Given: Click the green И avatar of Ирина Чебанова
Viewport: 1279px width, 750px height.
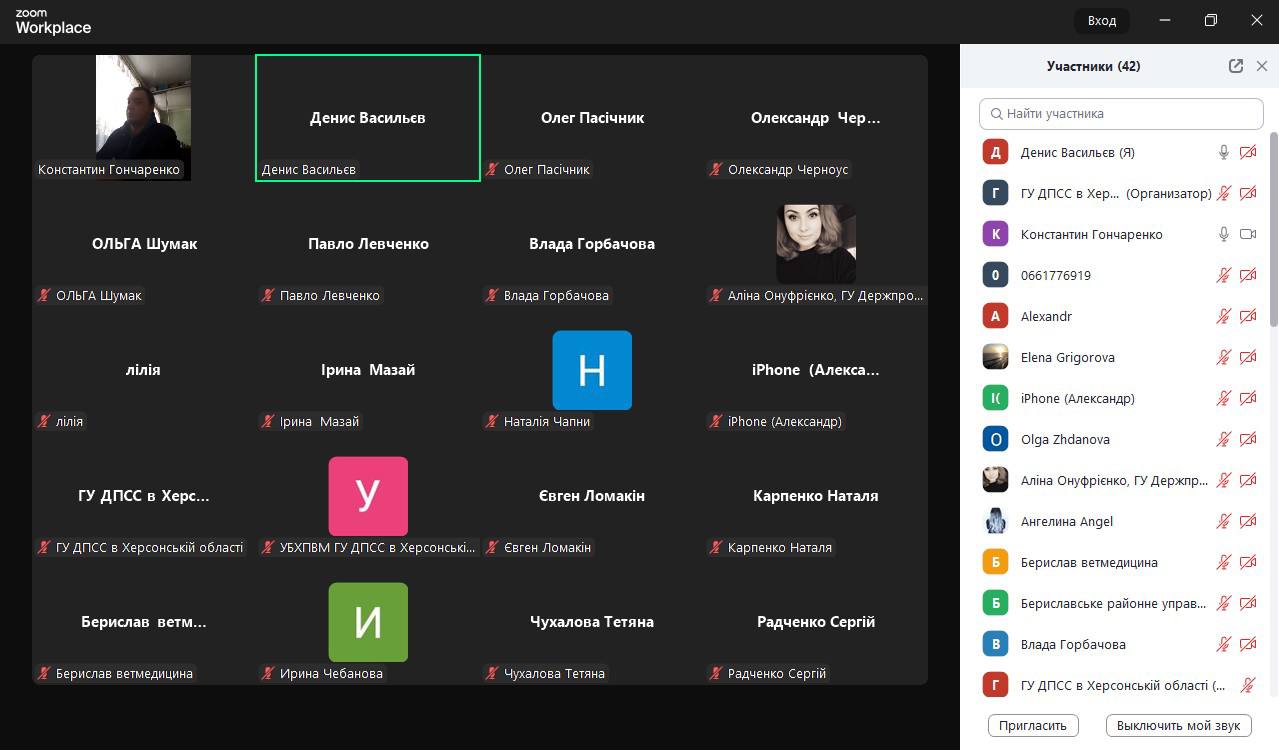Looking at the screenshot, I should click(x=368, y=622).
